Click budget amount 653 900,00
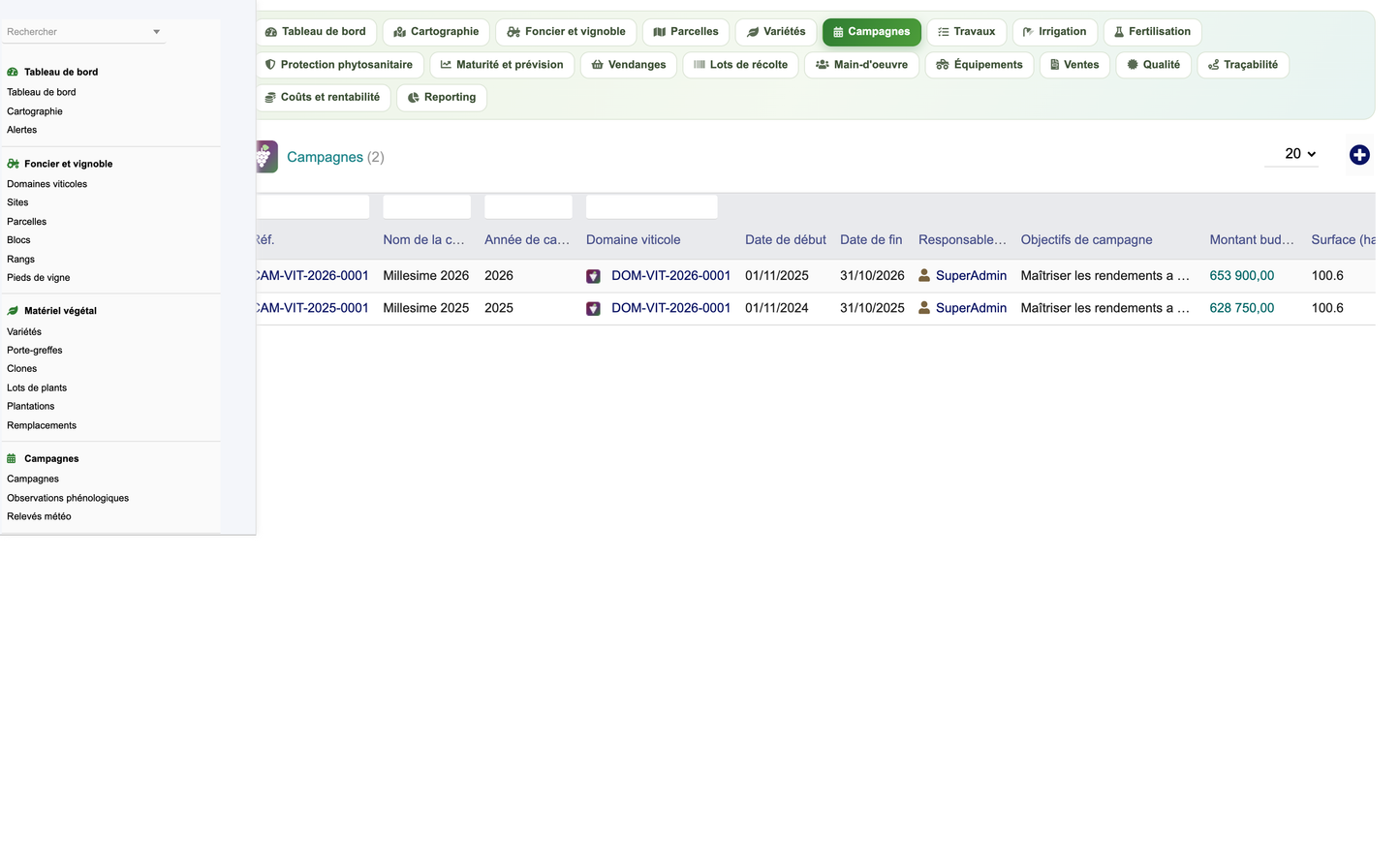This screenshot has width=1400, height=866. (1241, 276)
